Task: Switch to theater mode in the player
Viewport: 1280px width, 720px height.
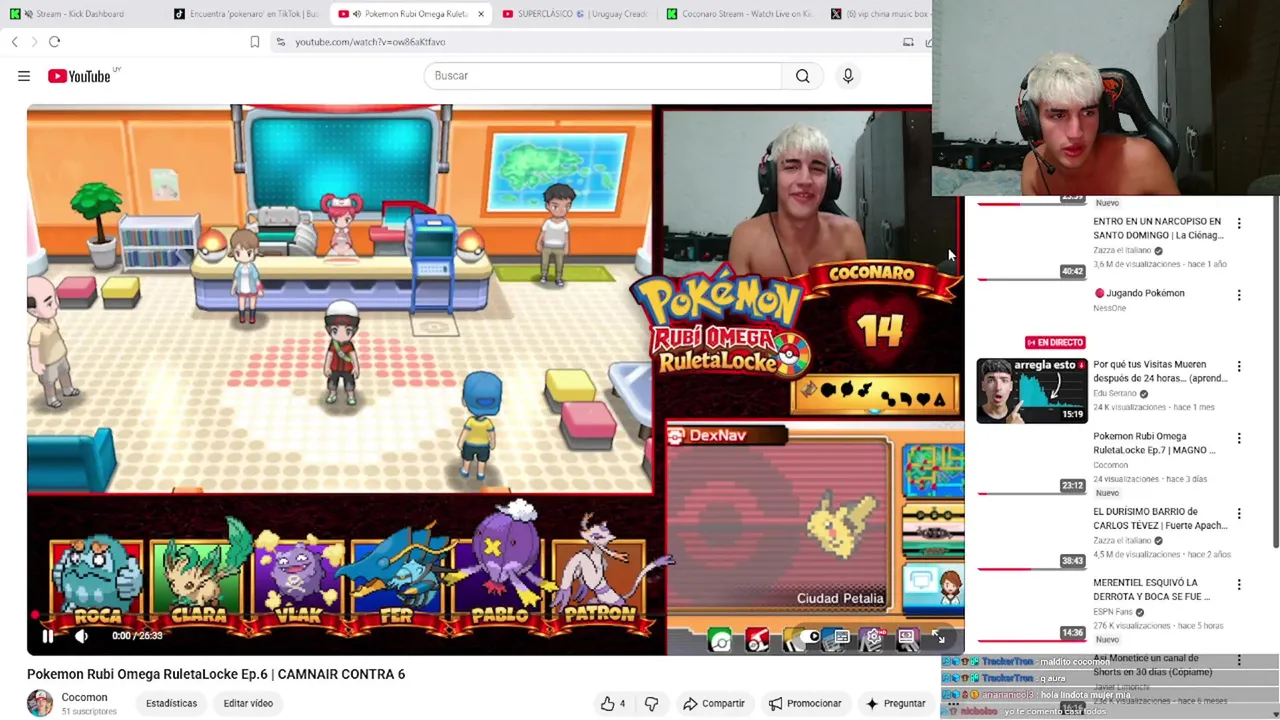Action: pos(907,636)
